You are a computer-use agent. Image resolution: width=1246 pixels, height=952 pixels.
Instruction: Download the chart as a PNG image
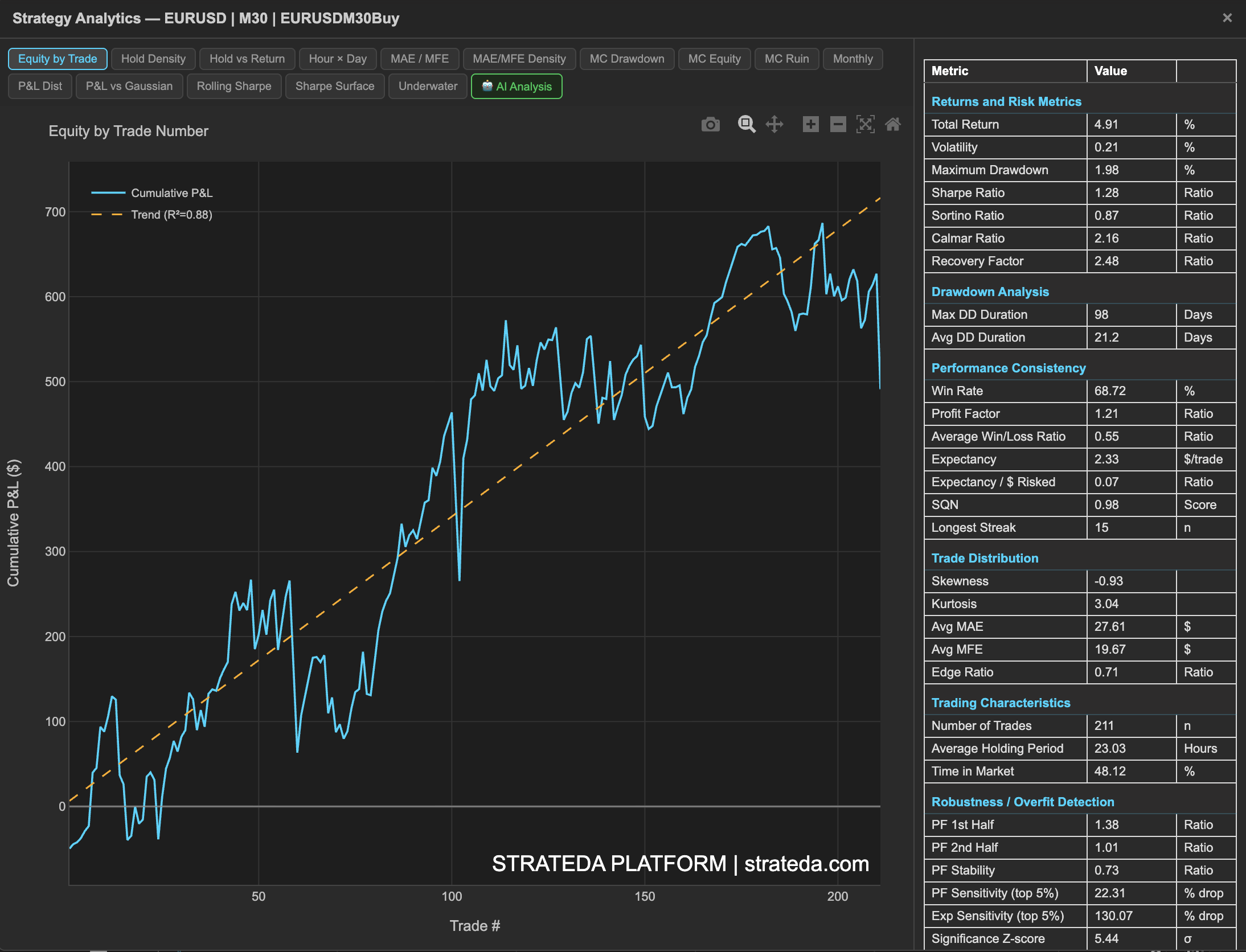pos(711,124)
